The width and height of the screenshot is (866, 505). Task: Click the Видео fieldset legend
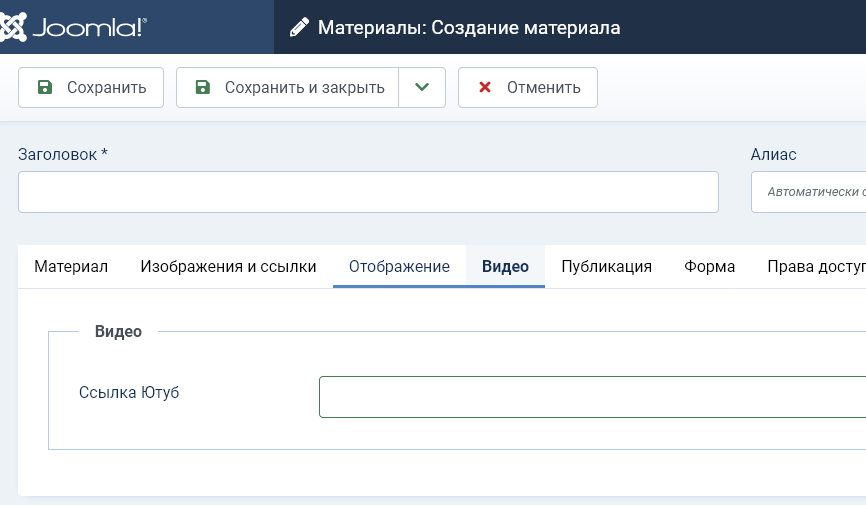(x=118, y=331)
